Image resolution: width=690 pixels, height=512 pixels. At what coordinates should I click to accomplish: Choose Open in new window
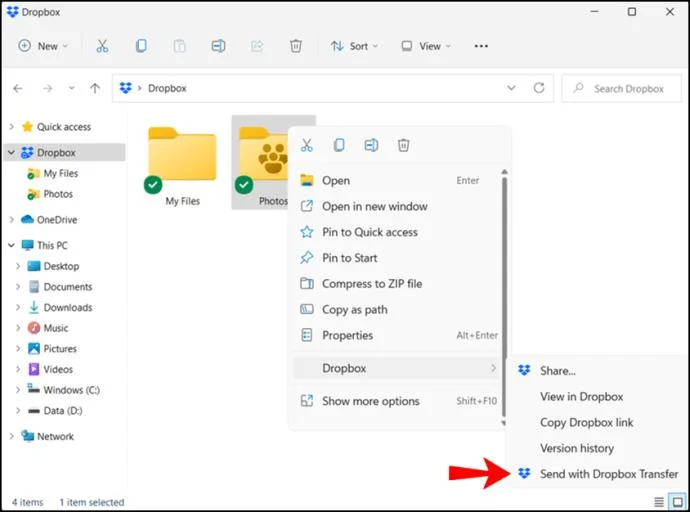click(396, 206)
